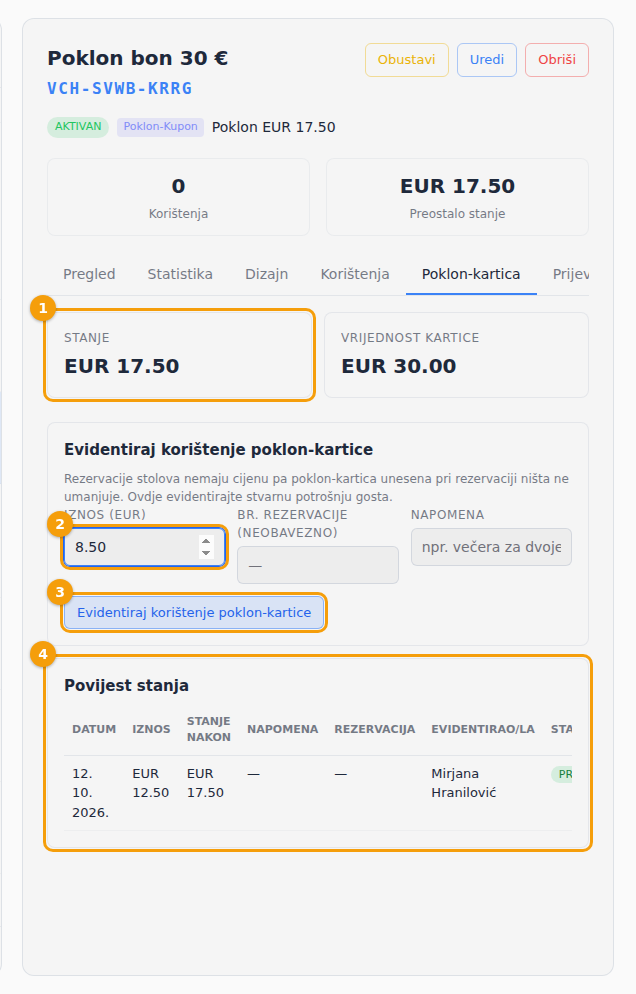
Task: Submit Evidentiraj korištenje poklon-kartice button
Action: click(194, 612)
